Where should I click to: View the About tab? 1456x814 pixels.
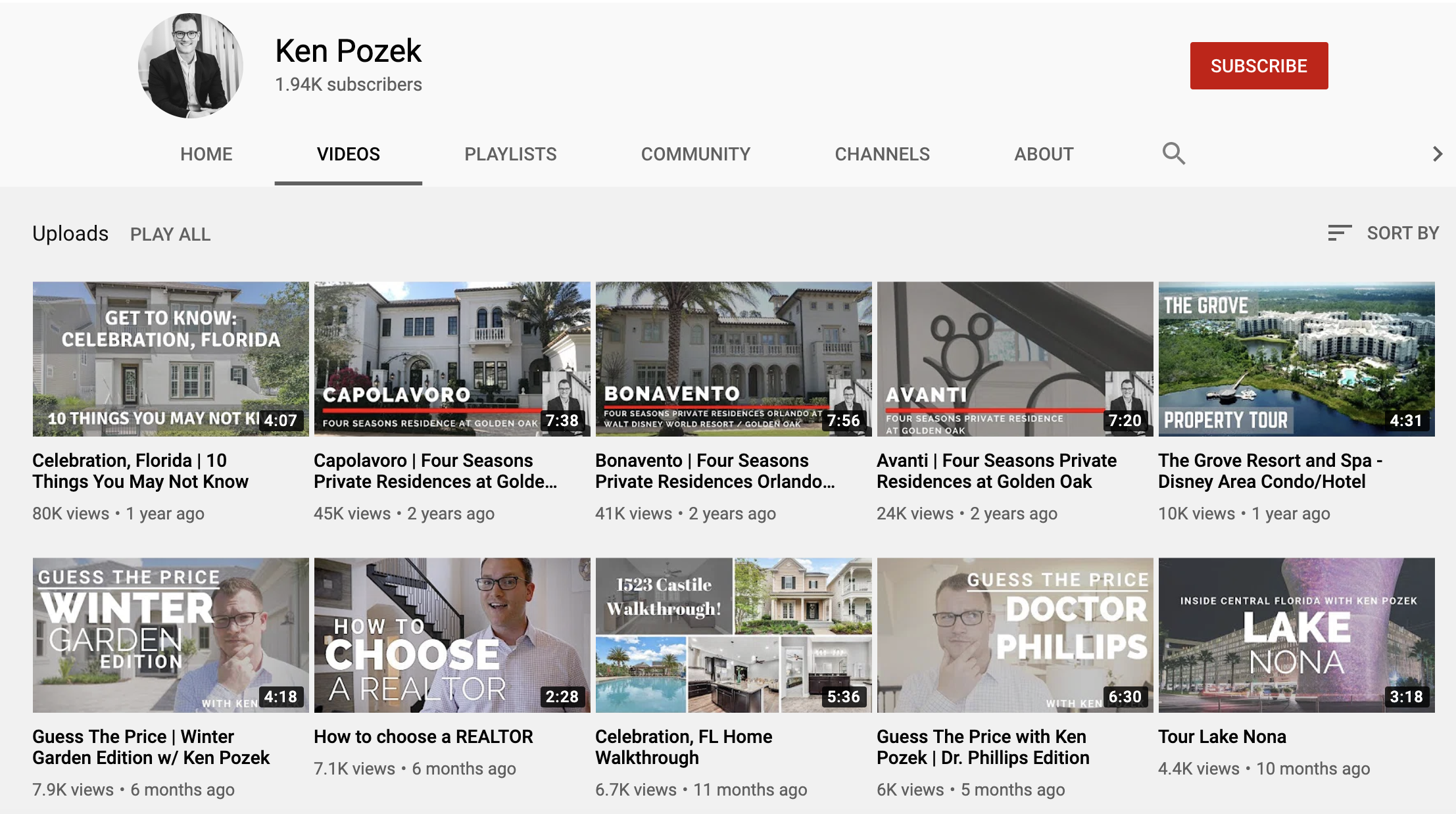point(1044,154)
